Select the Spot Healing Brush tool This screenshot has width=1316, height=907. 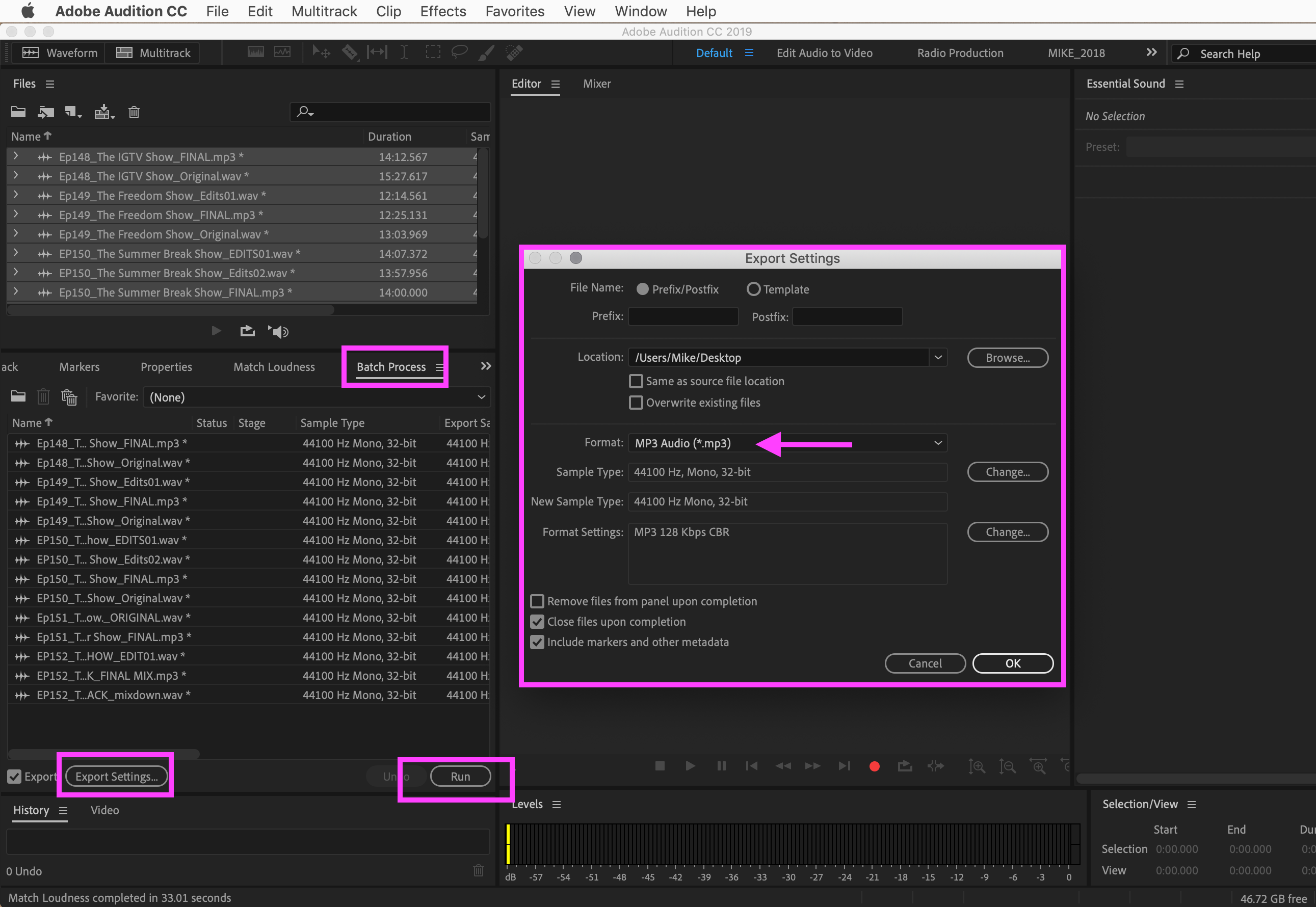514,53
